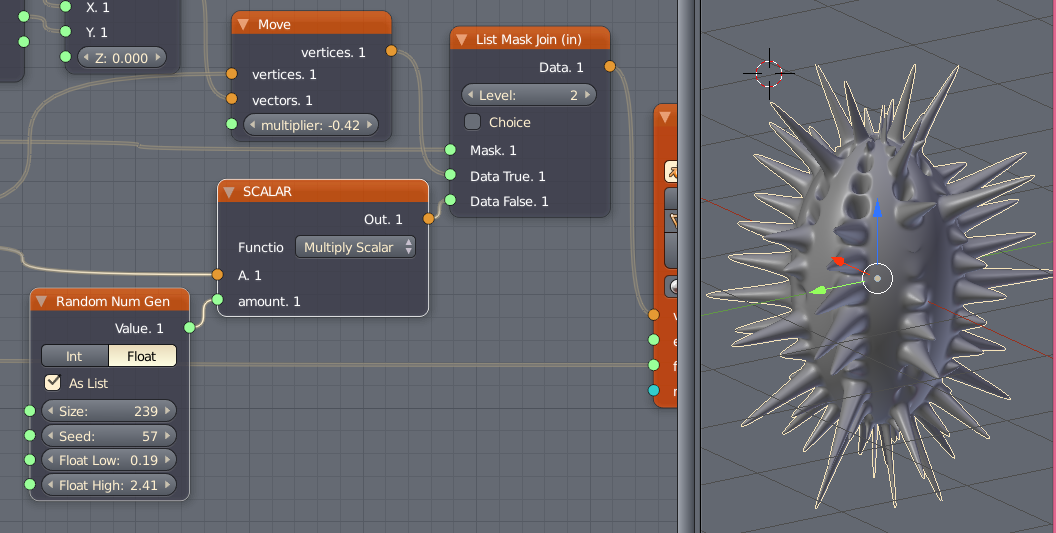This screenshot has width=1056, height=533.
Task: Switch Random Num Gen to Int mode
Action: [74, 356]
